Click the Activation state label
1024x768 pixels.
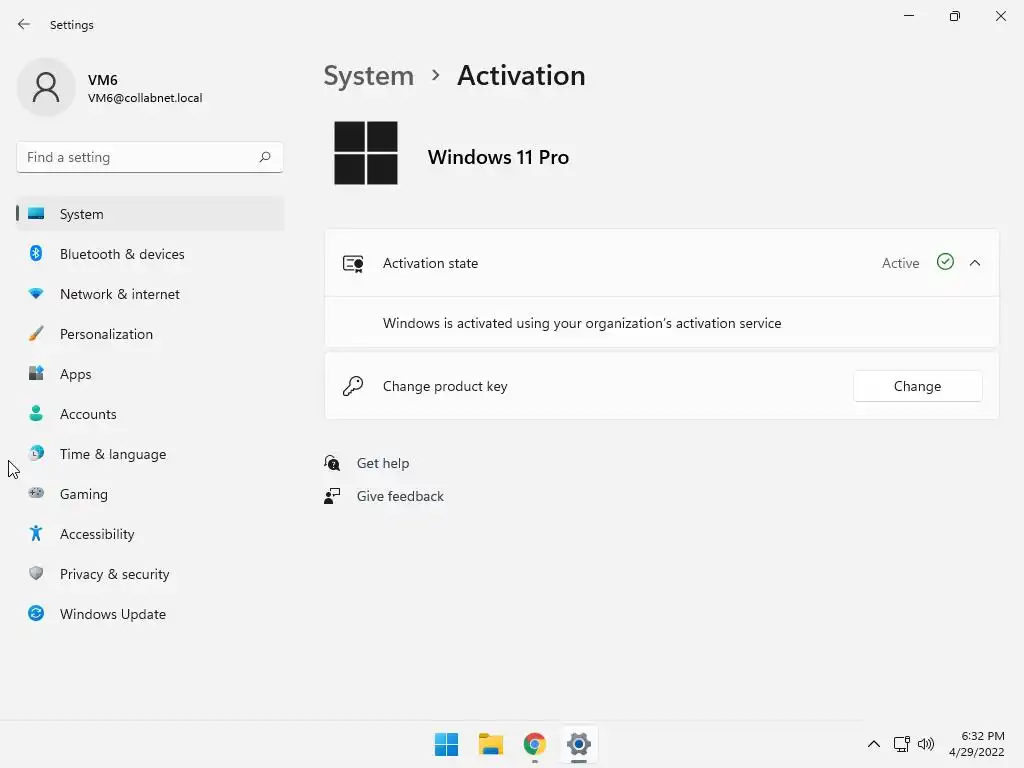pos(430,263)
